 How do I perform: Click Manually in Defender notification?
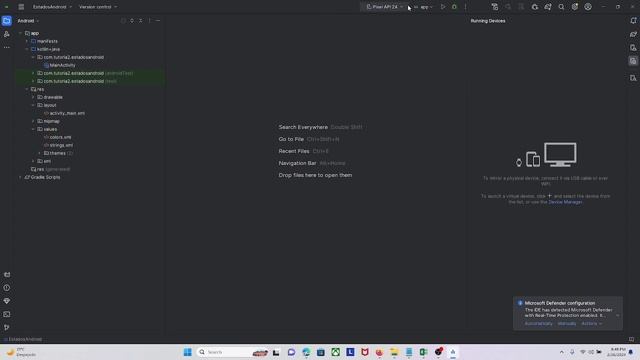point(567,324)
